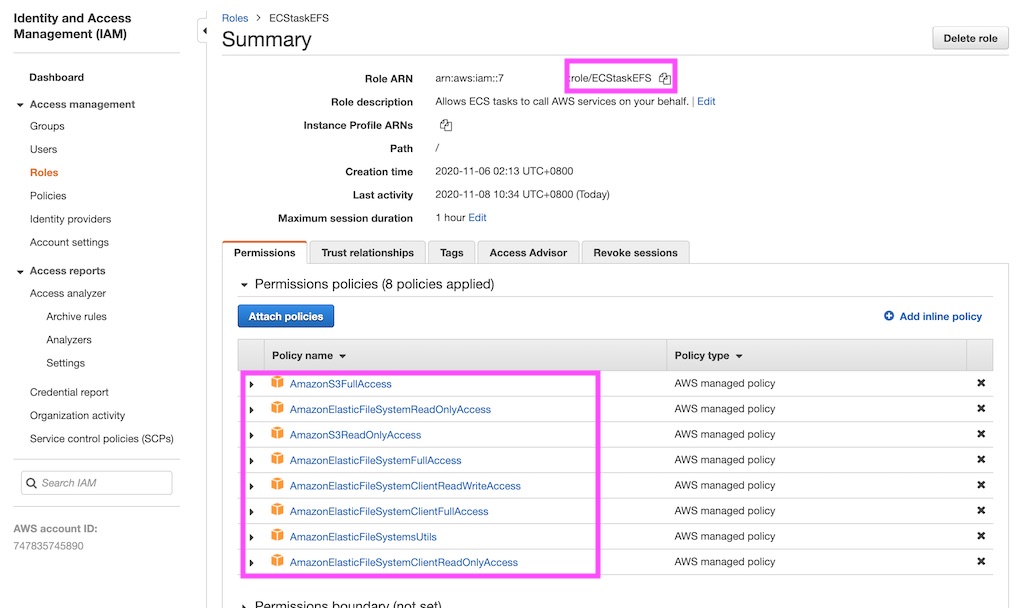Expand the AmazonElasticFileSystemReadOnlyAccess policy row
This screenshot has width=1024, height=608.
[251, 410]
